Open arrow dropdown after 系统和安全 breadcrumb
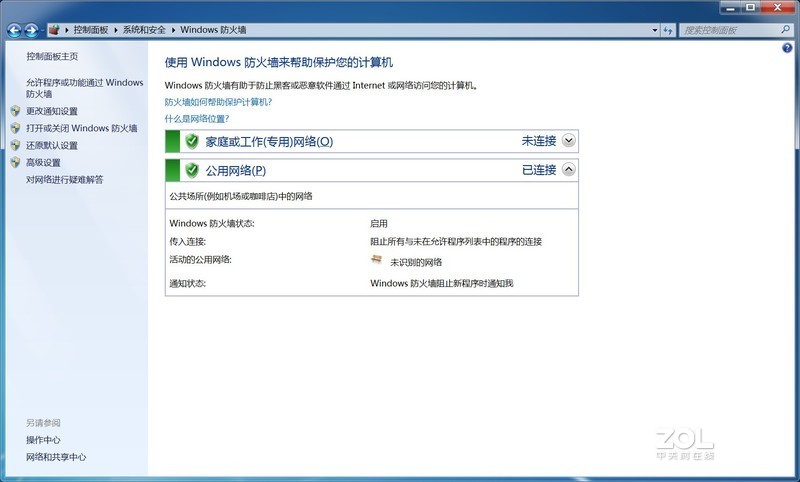800x482 pixels. point(173,30)
